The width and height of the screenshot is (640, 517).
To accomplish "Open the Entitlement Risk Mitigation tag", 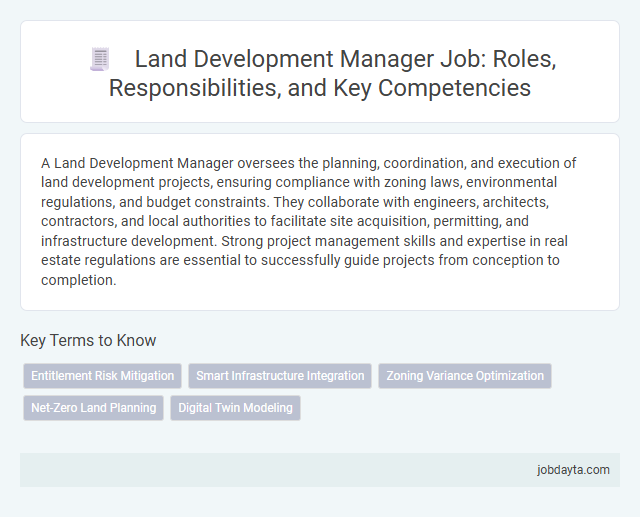I will 102,376.
